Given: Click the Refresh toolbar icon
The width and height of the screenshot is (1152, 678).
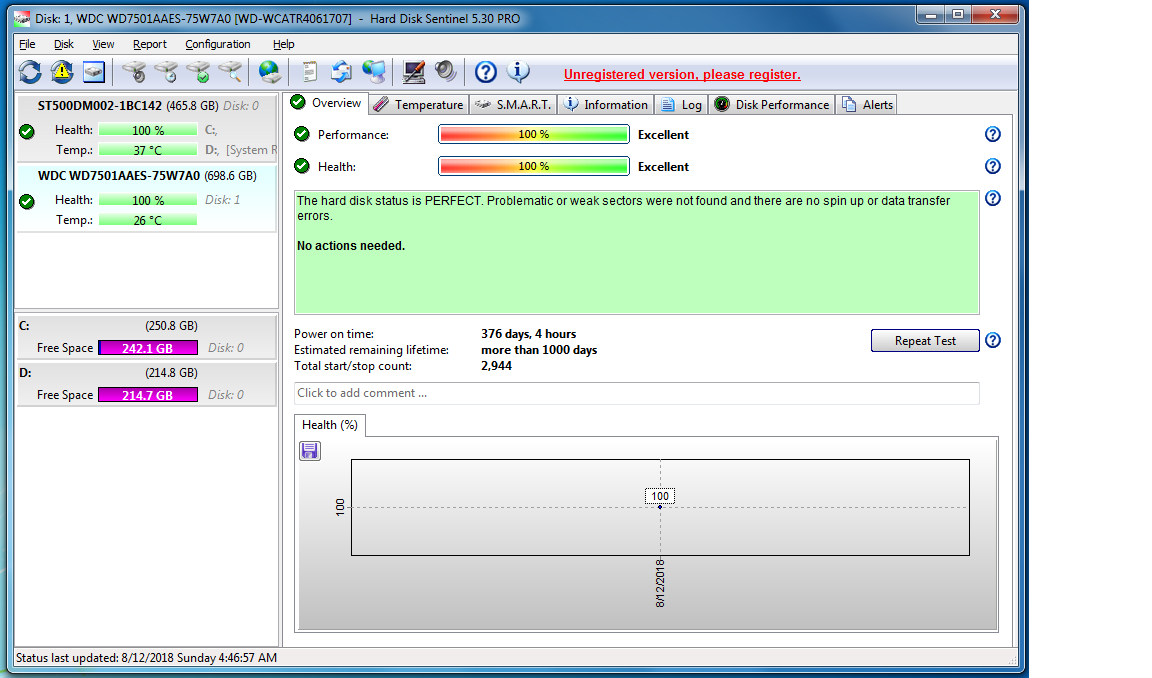Looking at the screenshot, I should click(30, 72).
